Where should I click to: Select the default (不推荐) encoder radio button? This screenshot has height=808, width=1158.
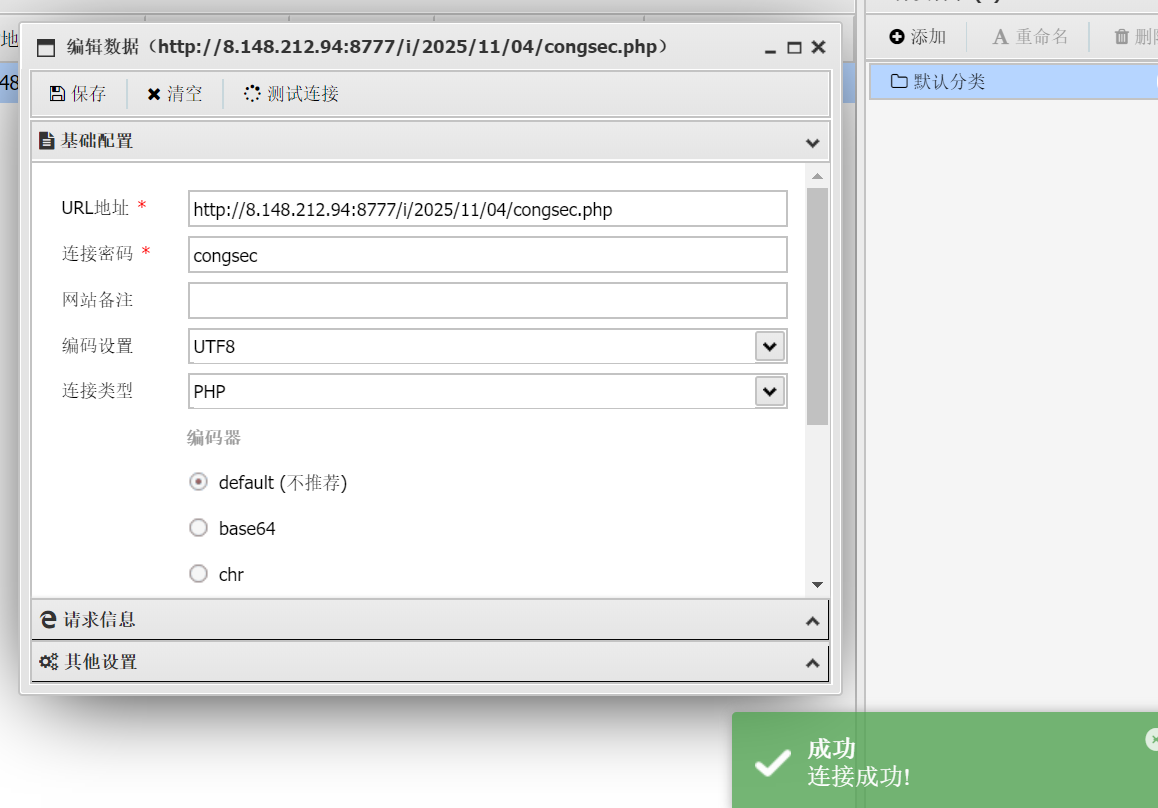click(198, 482)
